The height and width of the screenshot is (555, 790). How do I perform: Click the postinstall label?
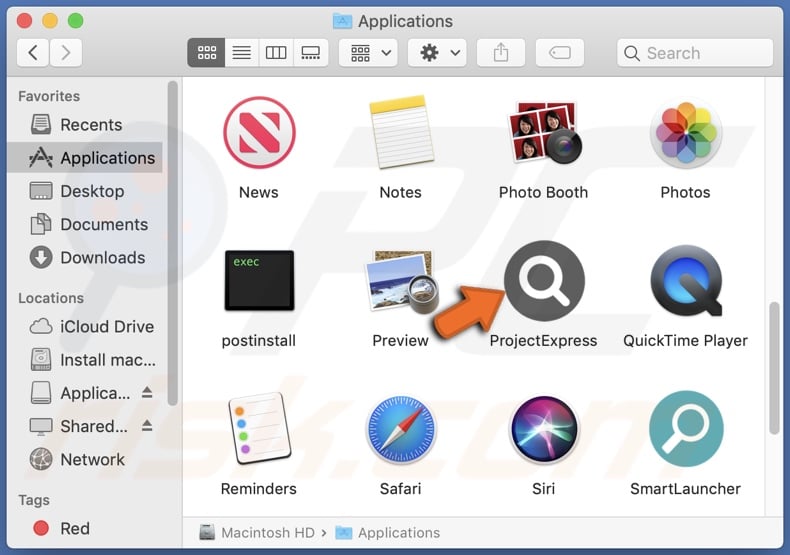click(x=259, y=341)
